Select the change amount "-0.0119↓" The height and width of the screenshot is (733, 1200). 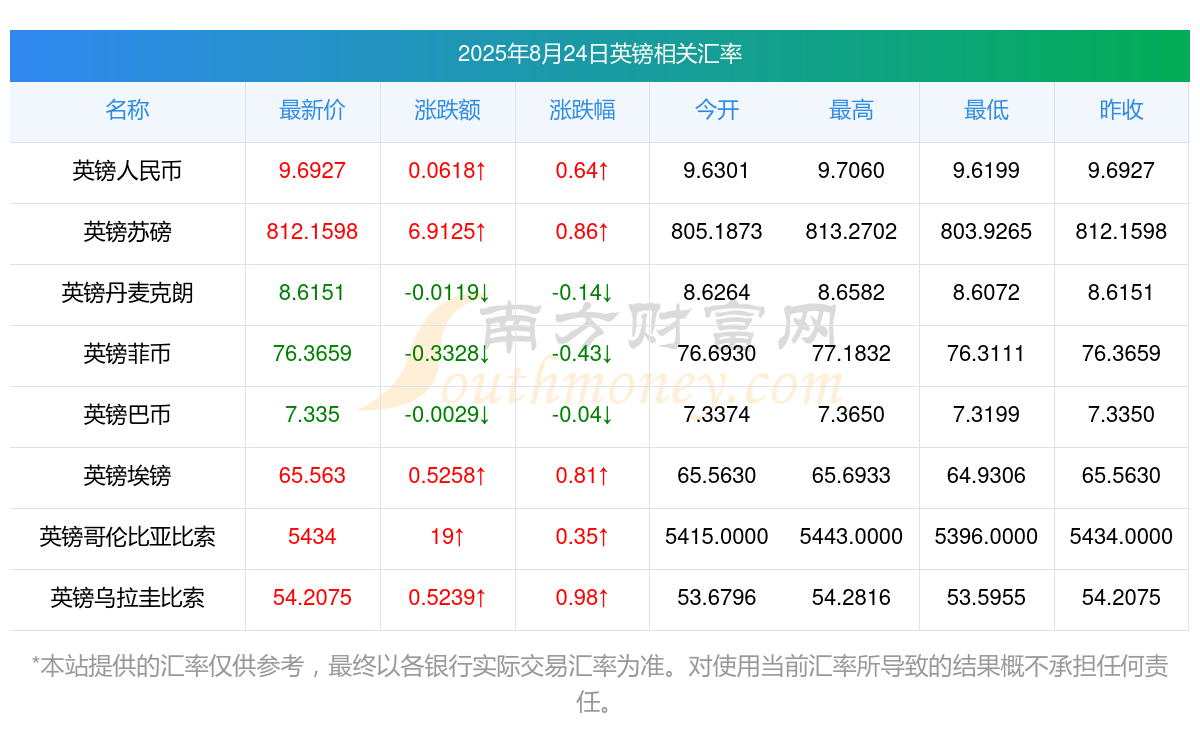coord(447,293)
